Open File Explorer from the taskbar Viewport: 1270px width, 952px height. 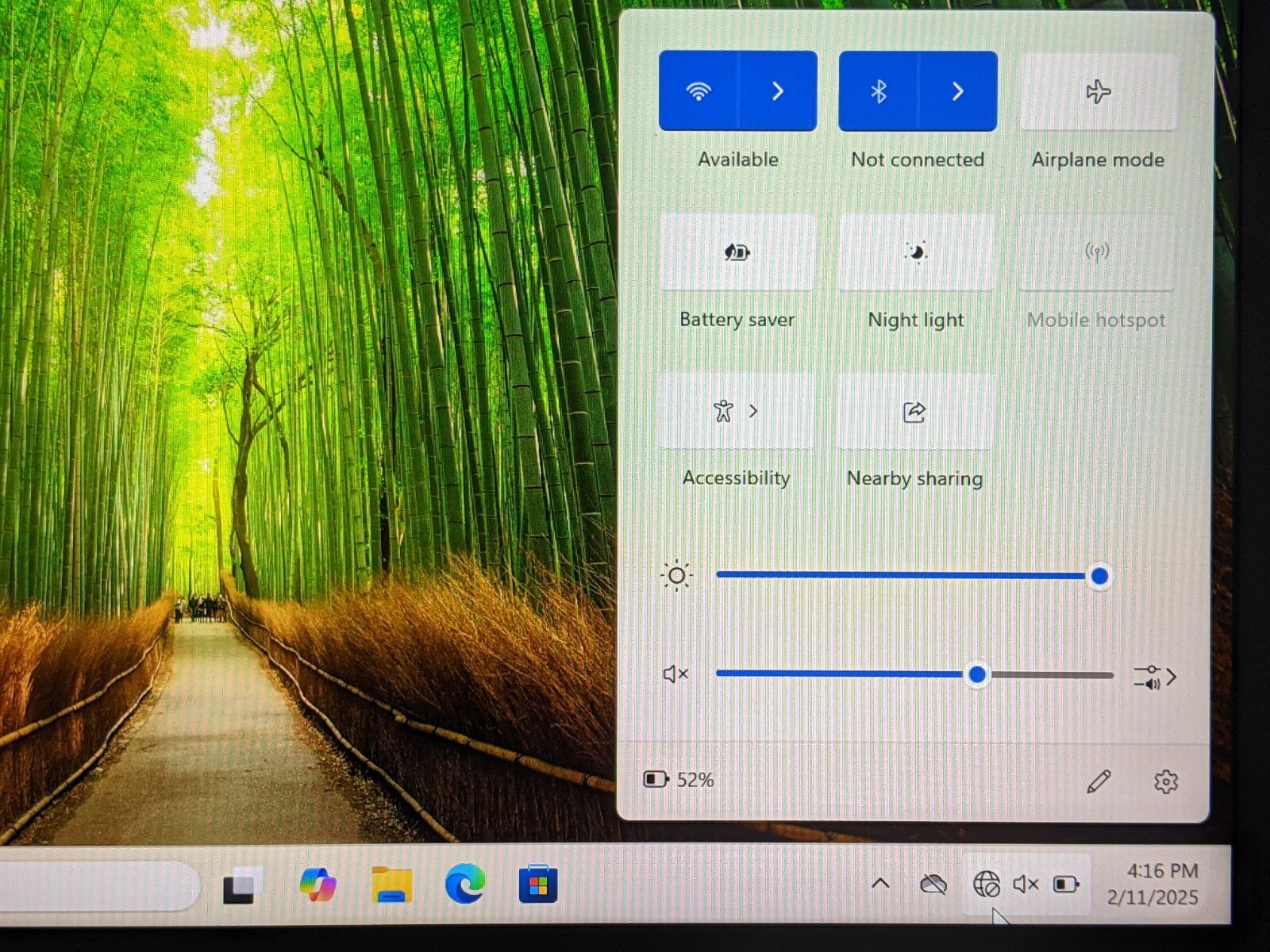[391, 885]
